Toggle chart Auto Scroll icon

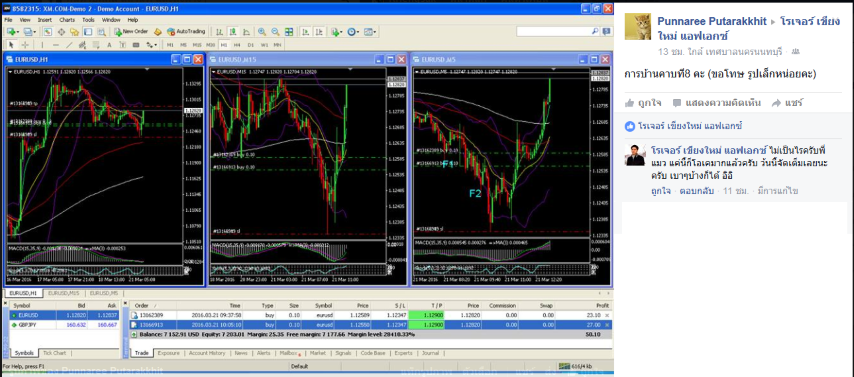[305, 32]
